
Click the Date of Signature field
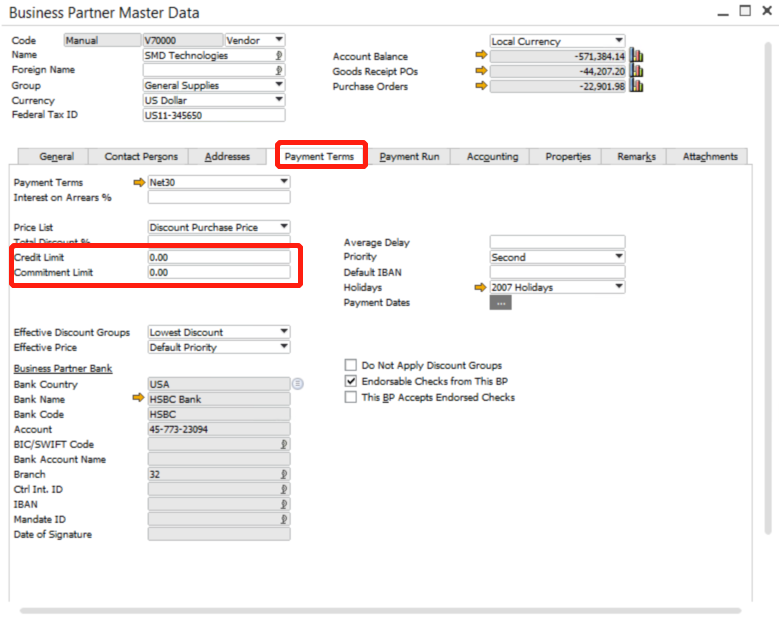coord(219,534)
